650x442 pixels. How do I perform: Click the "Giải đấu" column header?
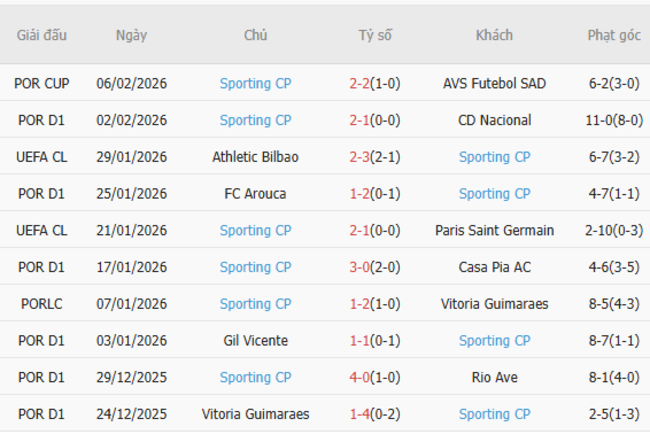42,35
